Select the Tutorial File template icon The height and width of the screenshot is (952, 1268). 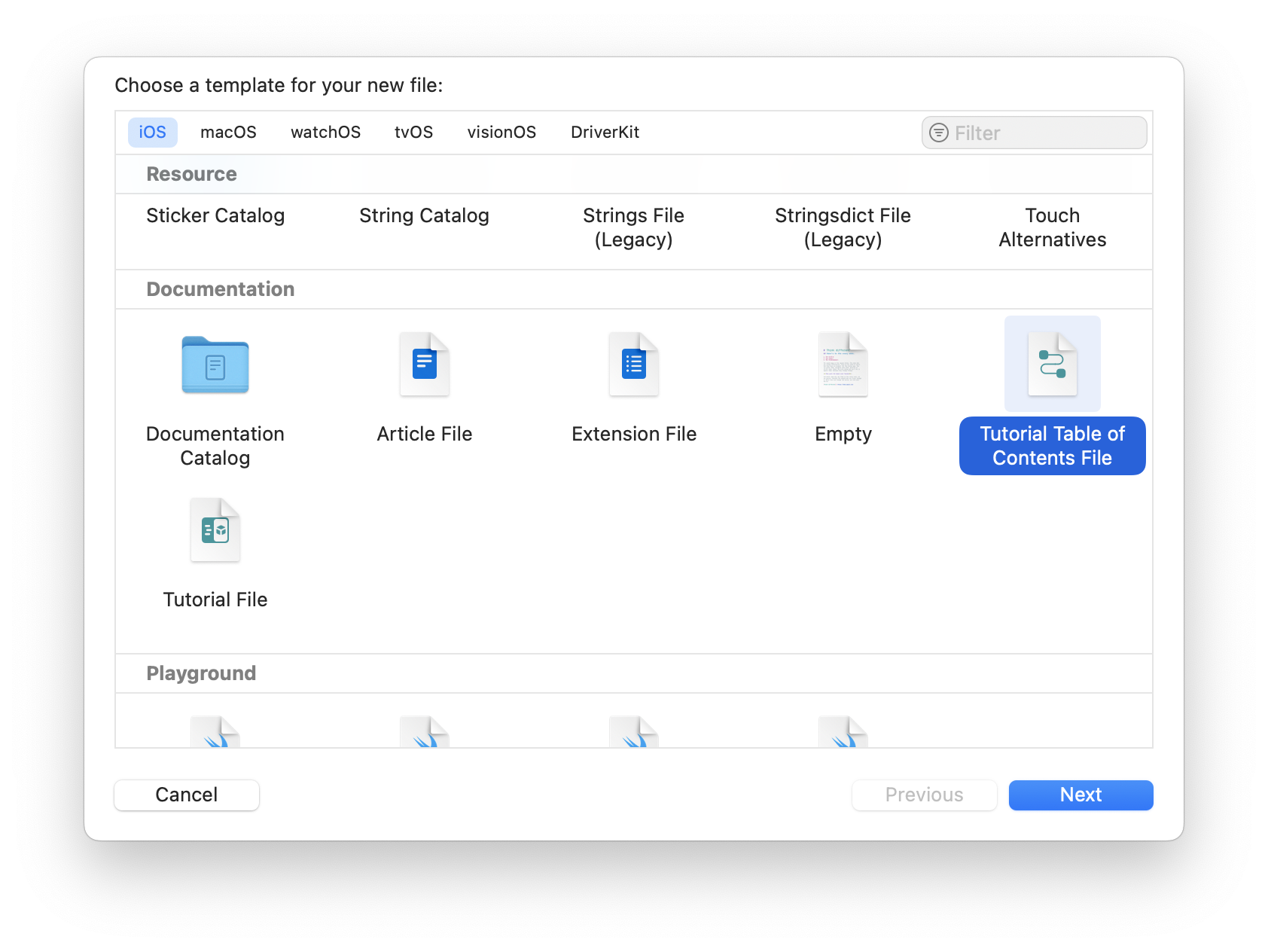(215, 530)
